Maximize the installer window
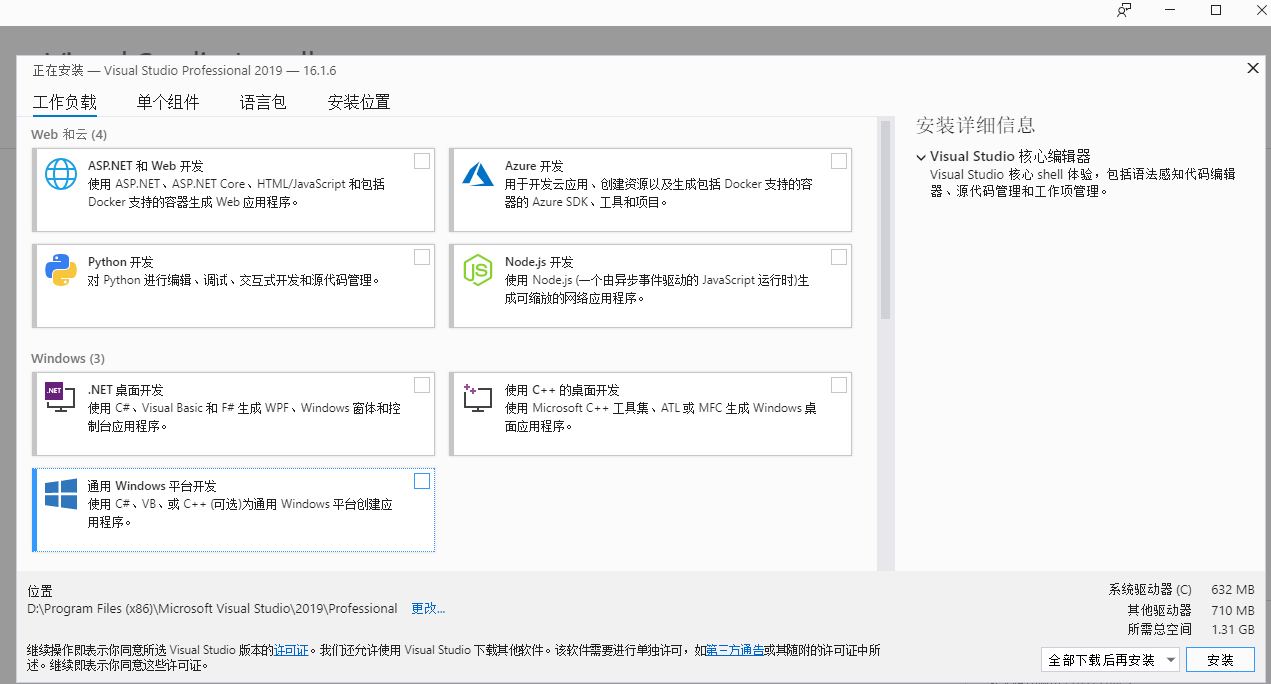 click(1216, 10)
